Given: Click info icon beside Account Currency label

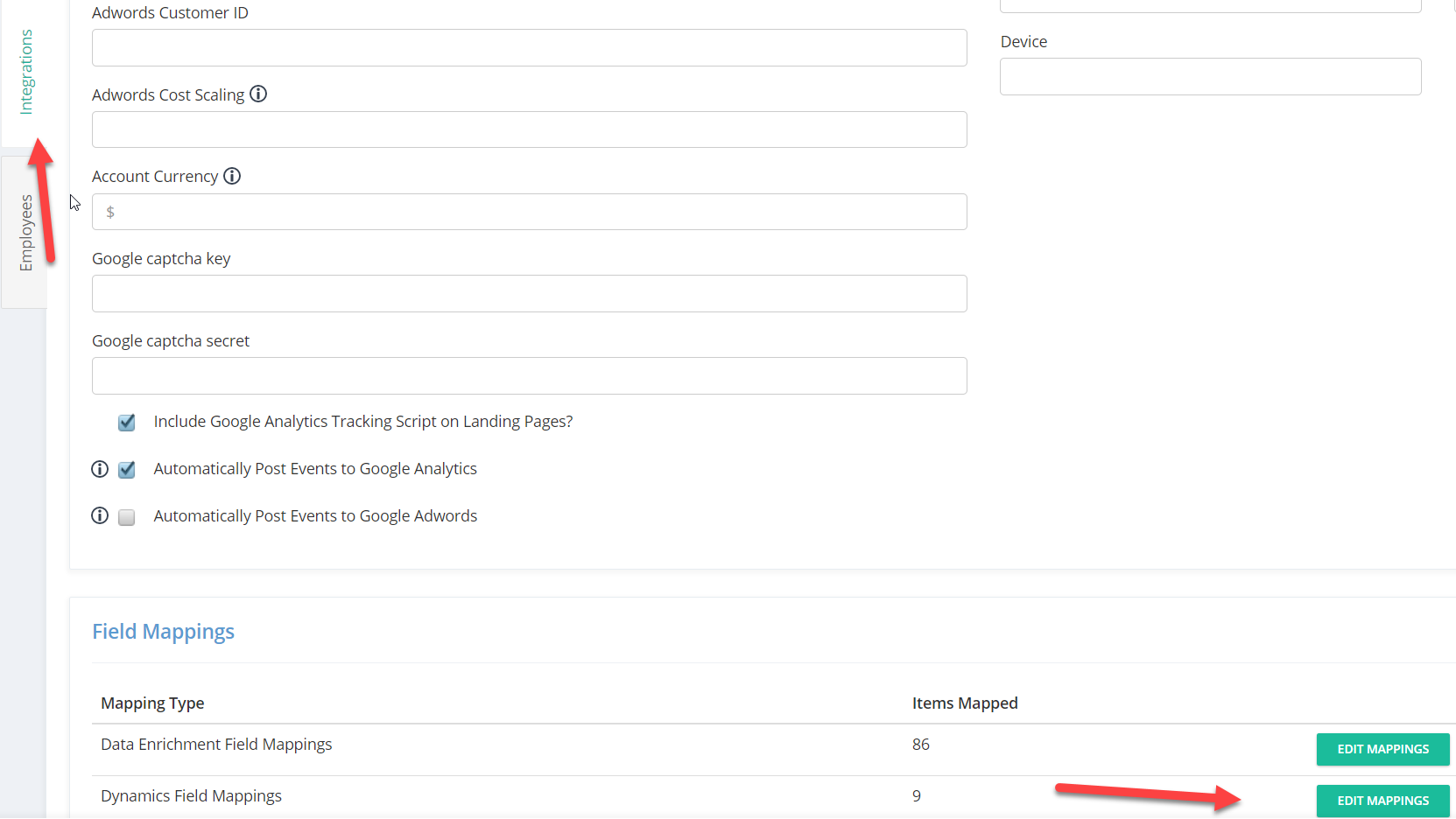Looking at the screenshot, I should coord(232,176).
